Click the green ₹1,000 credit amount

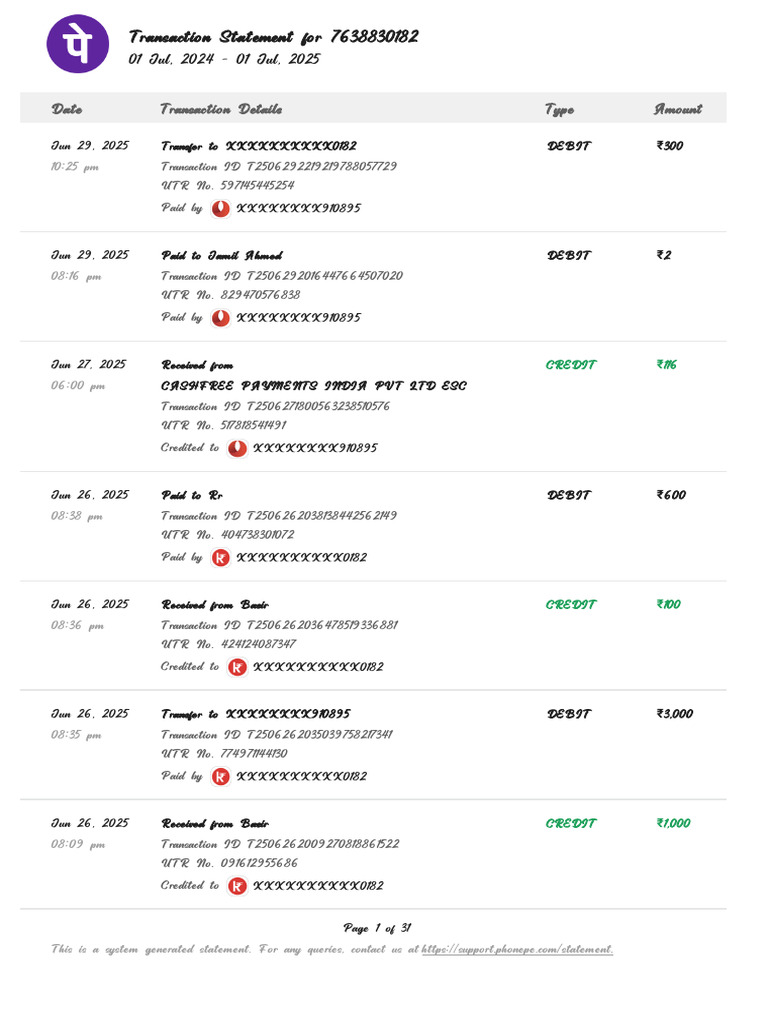coord(673,823)
